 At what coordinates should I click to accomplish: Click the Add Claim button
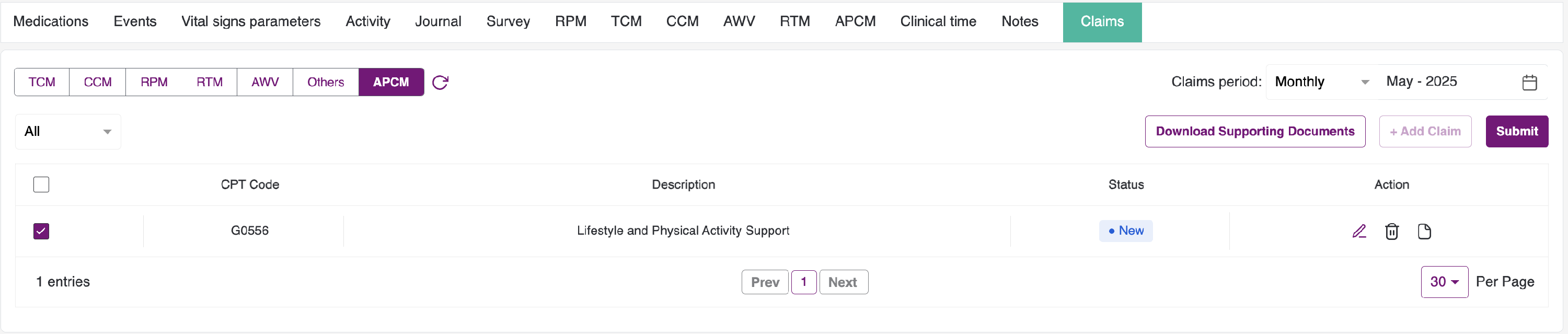[1424, 131]
